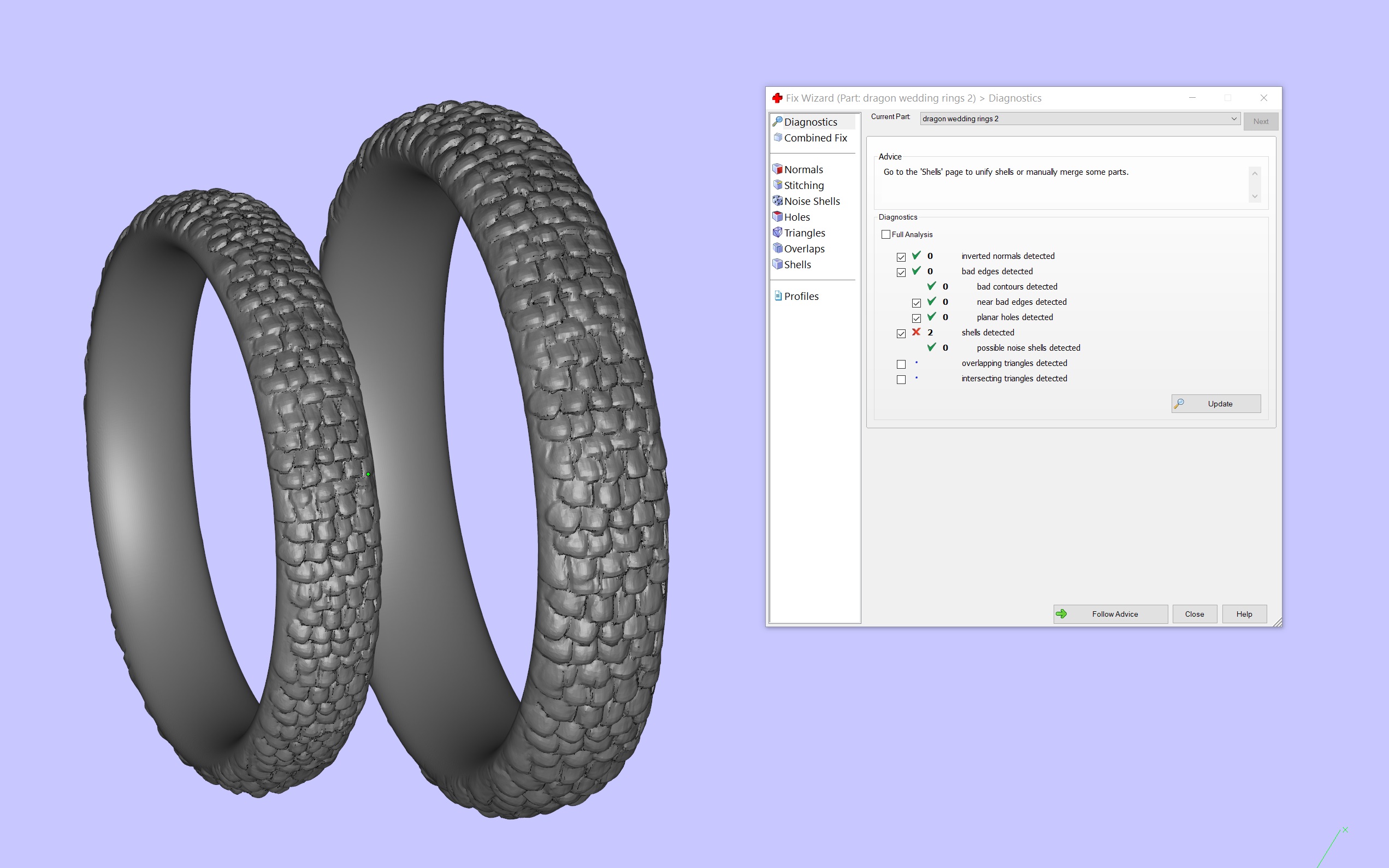The width and height of the screenshot is (1389, 868).
Task: Select the Stitching page icon
Action: coord(778,185)
